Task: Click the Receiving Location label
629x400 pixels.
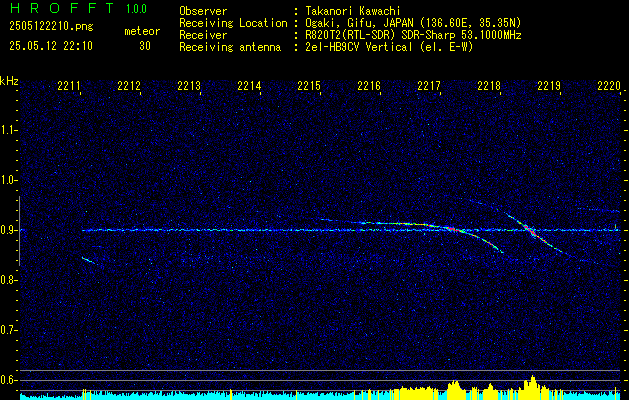Action: point(233,23)
